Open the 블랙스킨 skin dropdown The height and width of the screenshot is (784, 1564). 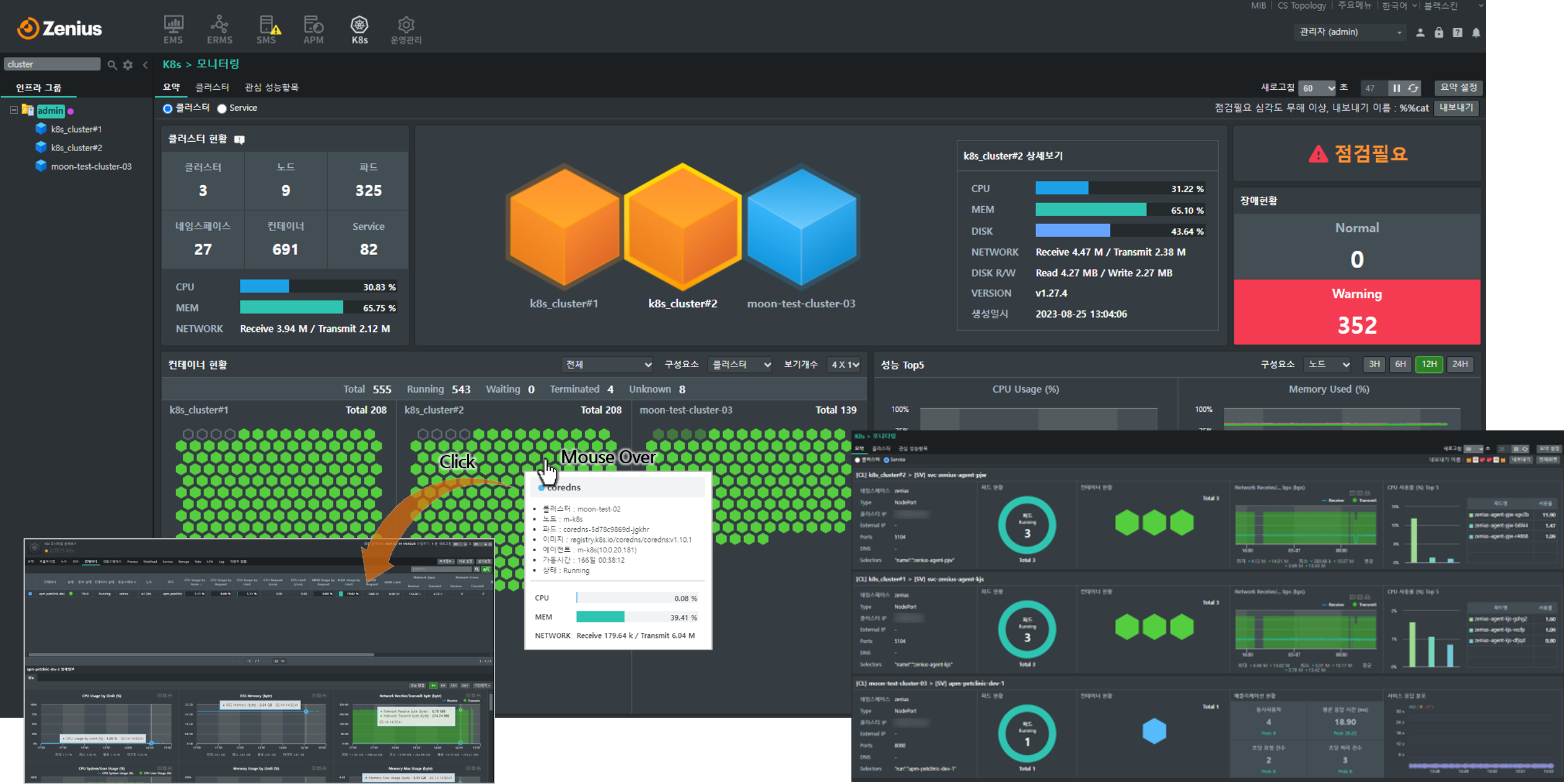(1453, 6)
